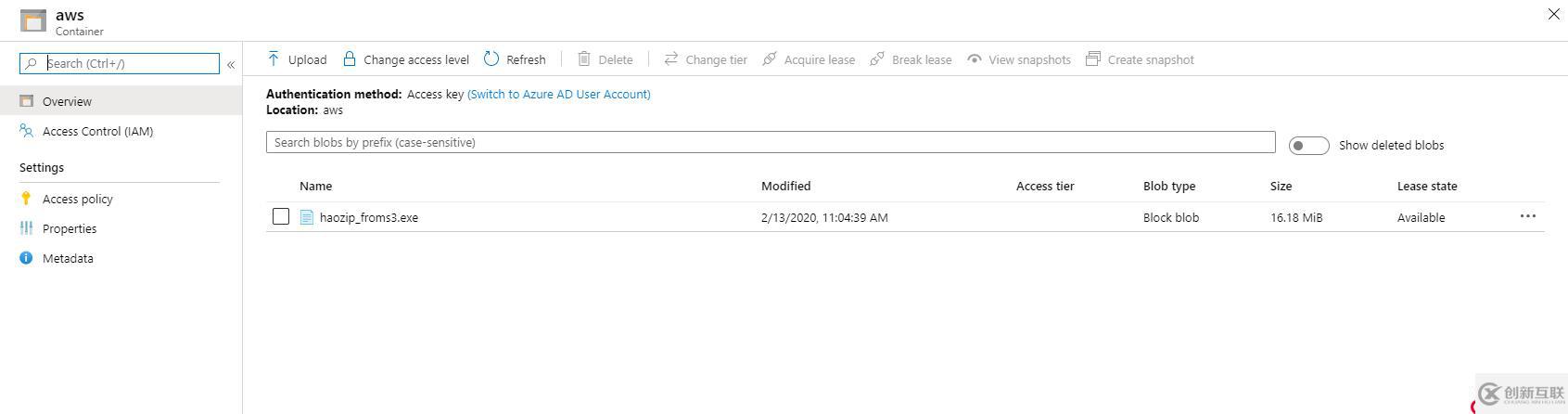
Task: Click the Overview sidebar icon
Action: pyautogui.click(x=26, y=101)
